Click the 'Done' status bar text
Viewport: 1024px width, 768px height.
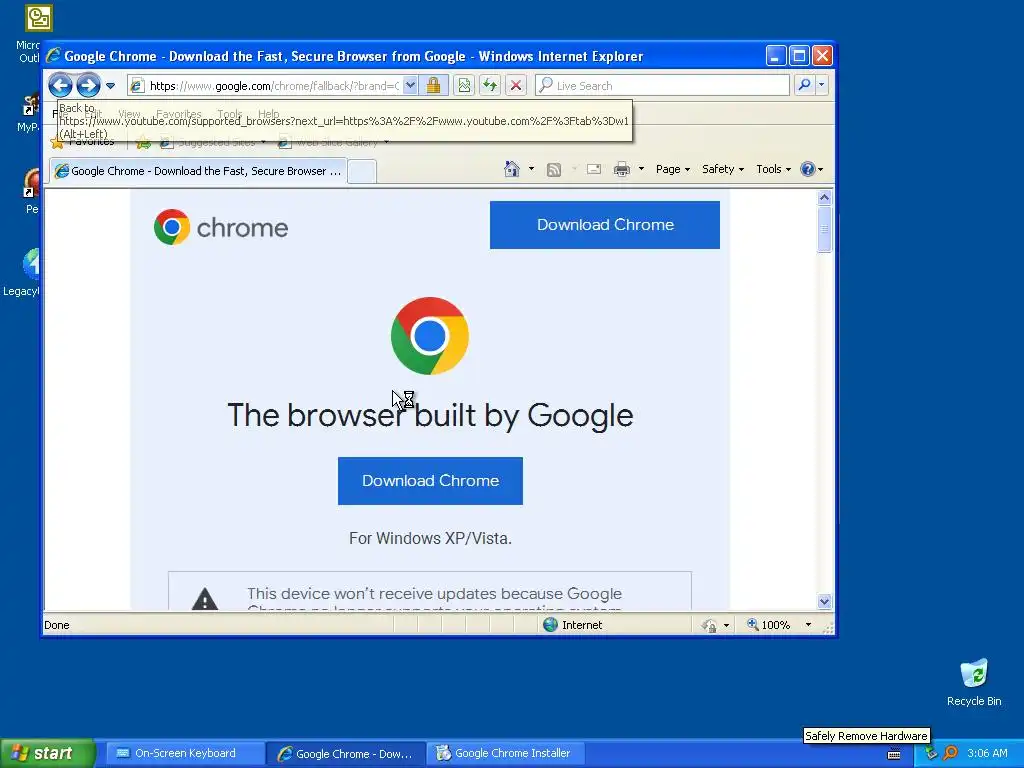(x=57, y=625)
